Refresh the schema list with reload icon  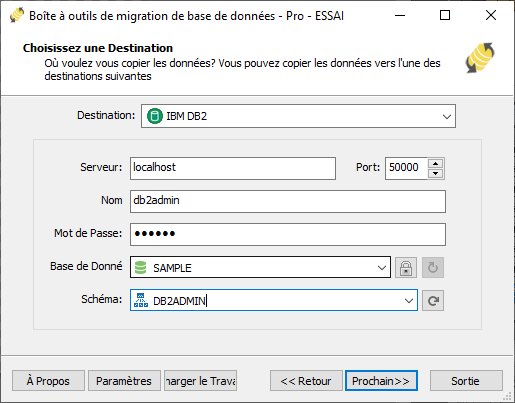(x=433, y=301)
